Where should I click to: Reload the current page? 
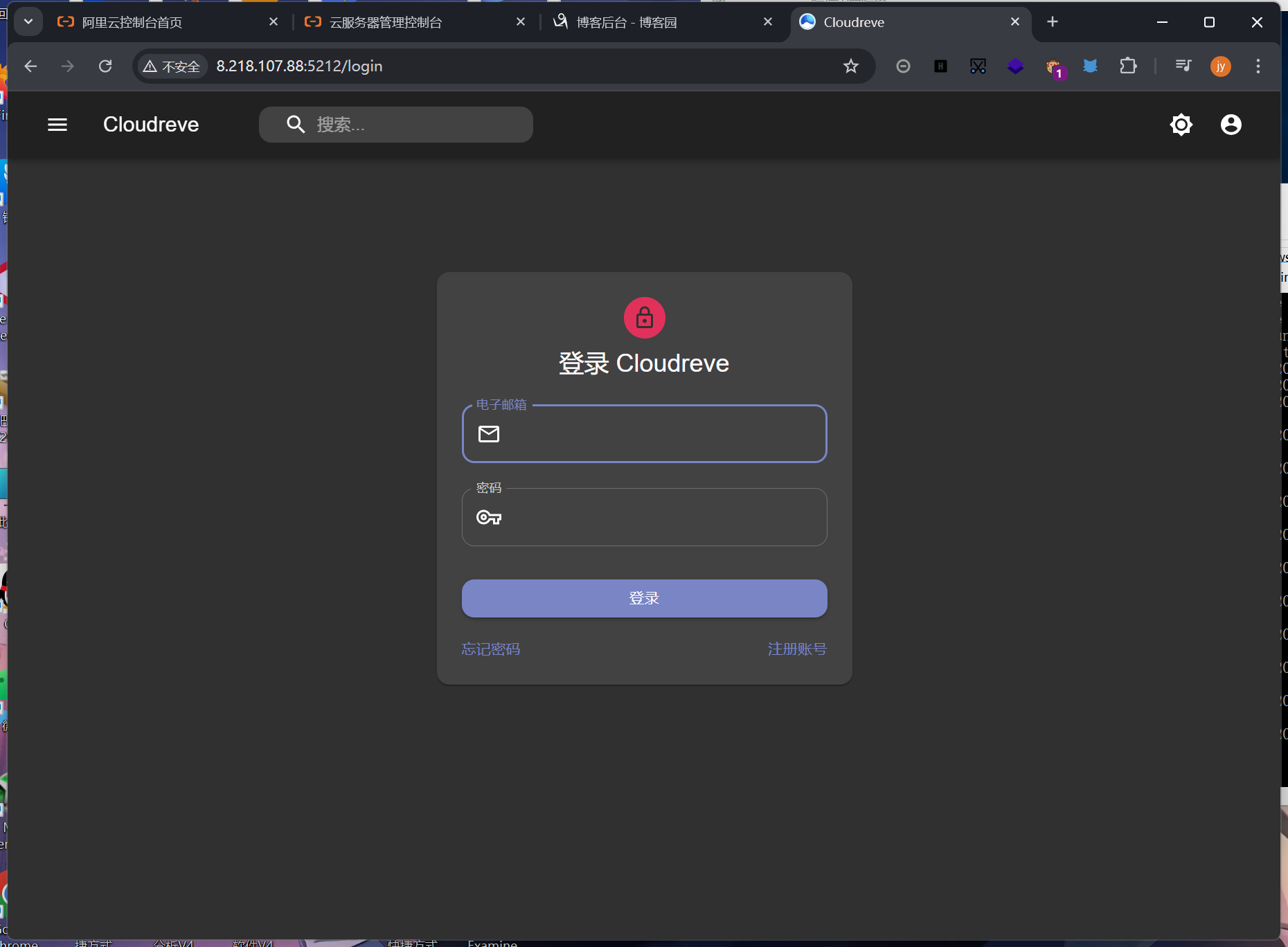click(x=105, y=66)
